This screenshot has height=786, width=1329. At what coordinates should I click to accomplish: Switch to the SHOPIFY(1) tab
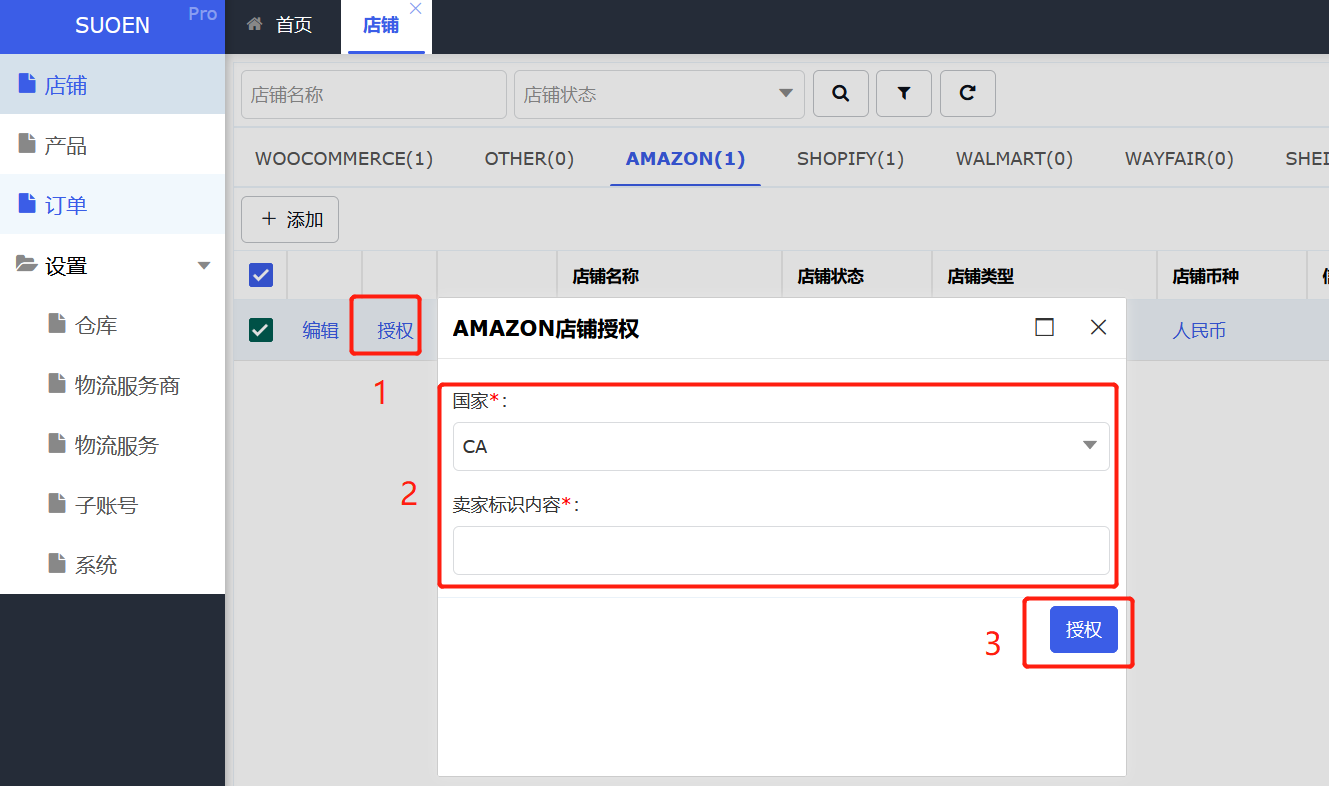pyautogui.click(x=850, y=159)
